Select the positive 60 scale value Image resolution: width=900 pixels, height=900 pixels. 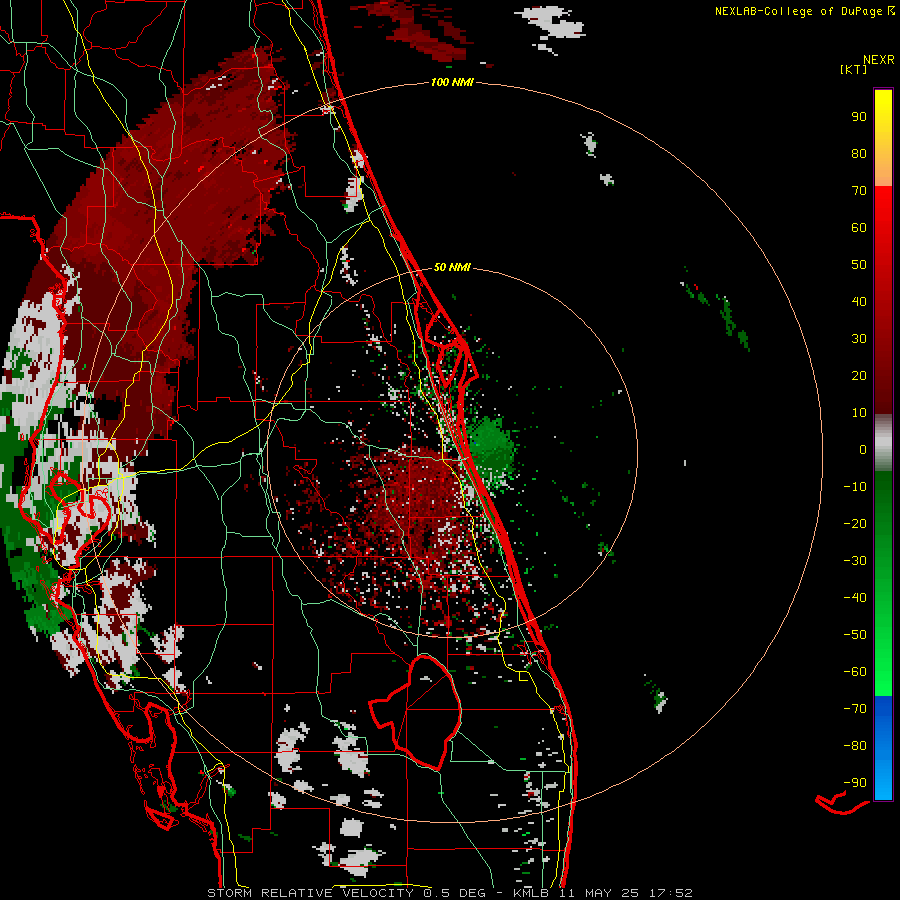coord(859,228)
